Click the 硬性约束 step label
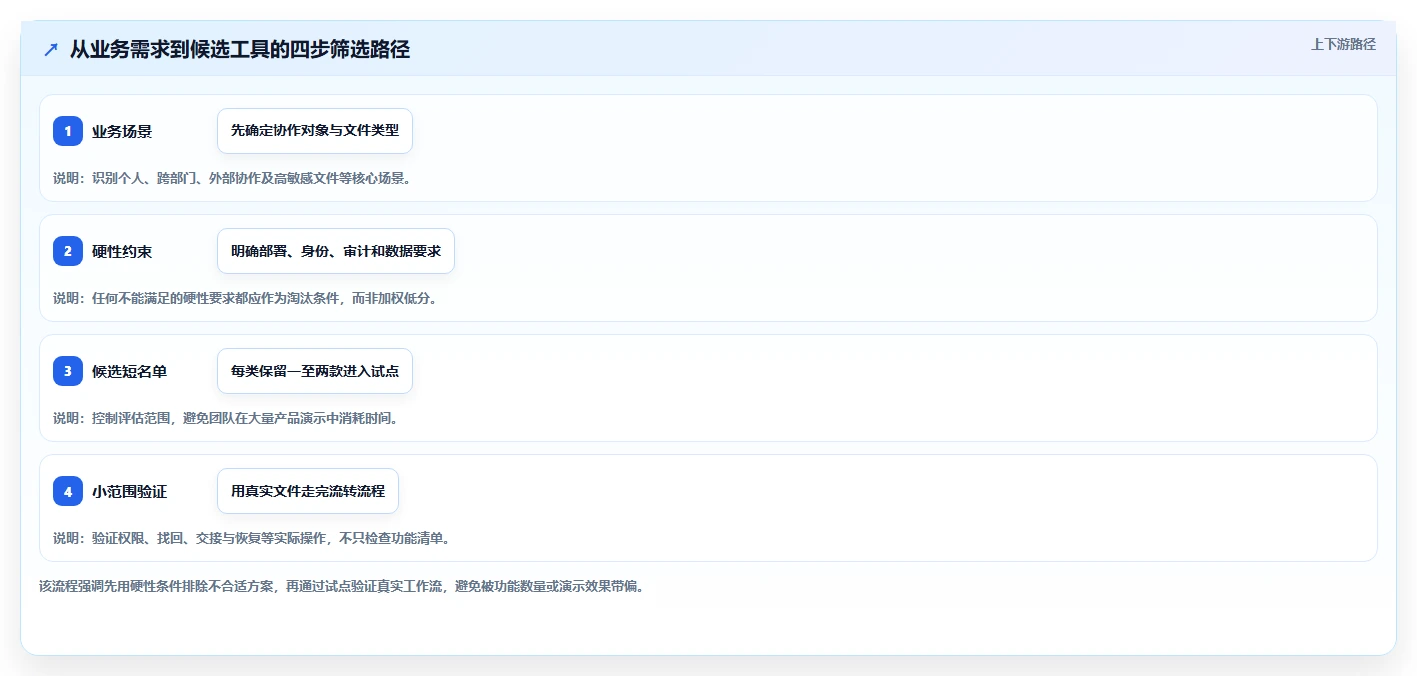 tap(122, 251)
